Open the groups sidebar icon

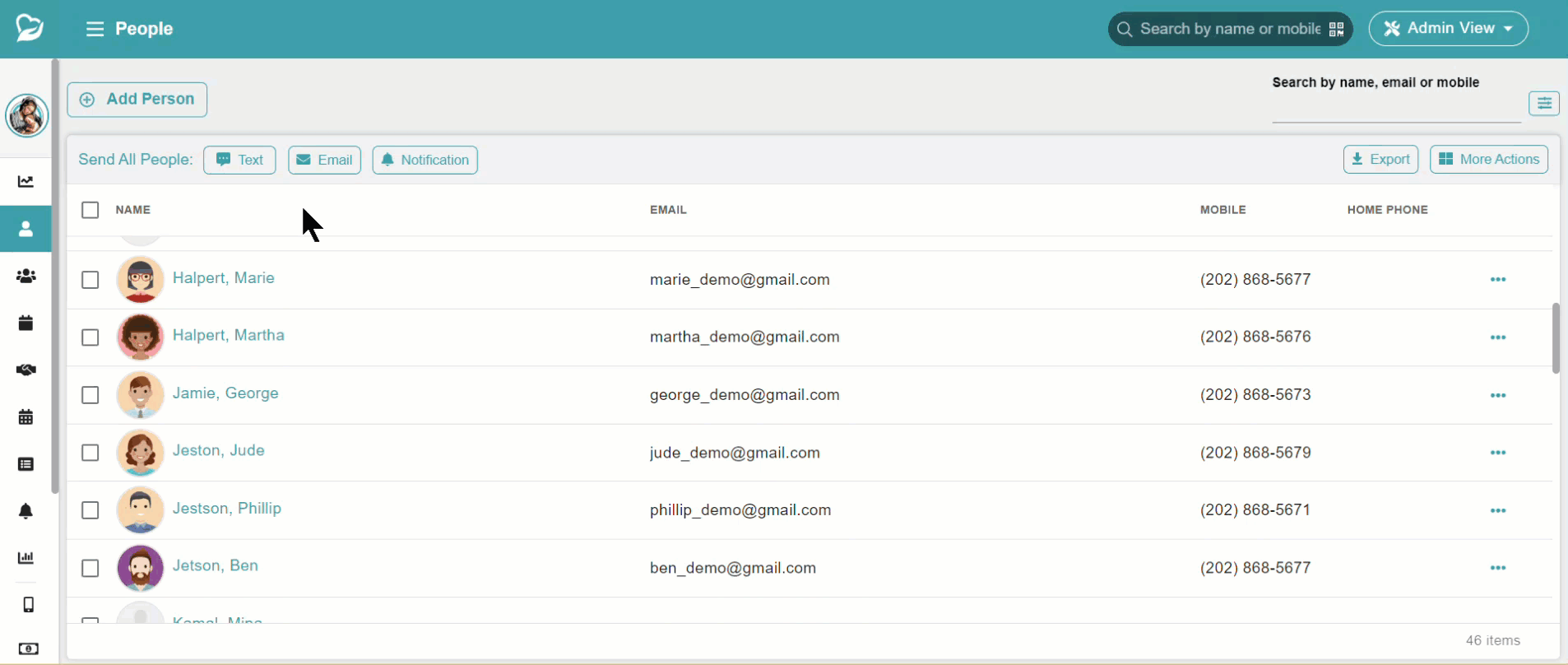pos(26,276)
